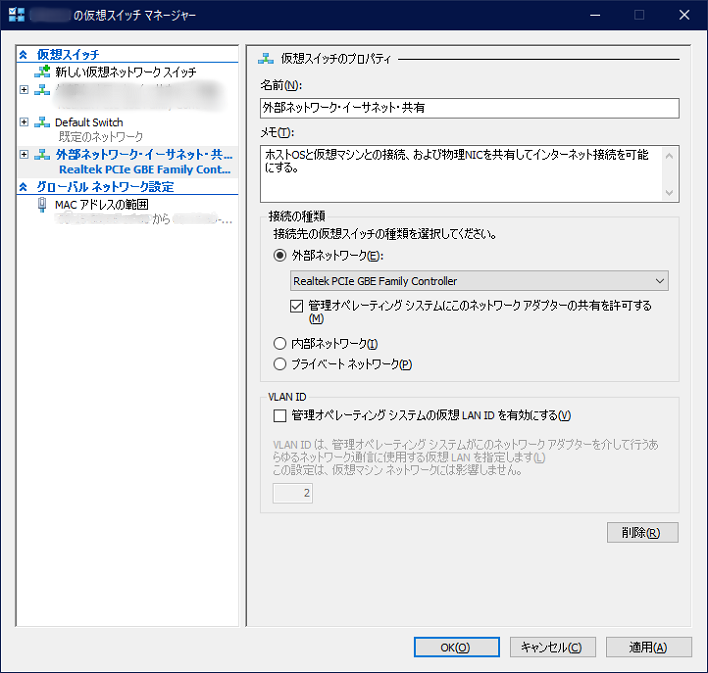Click the OK button
The height and width of the screenshot is (673, 708).
(456, 647)
